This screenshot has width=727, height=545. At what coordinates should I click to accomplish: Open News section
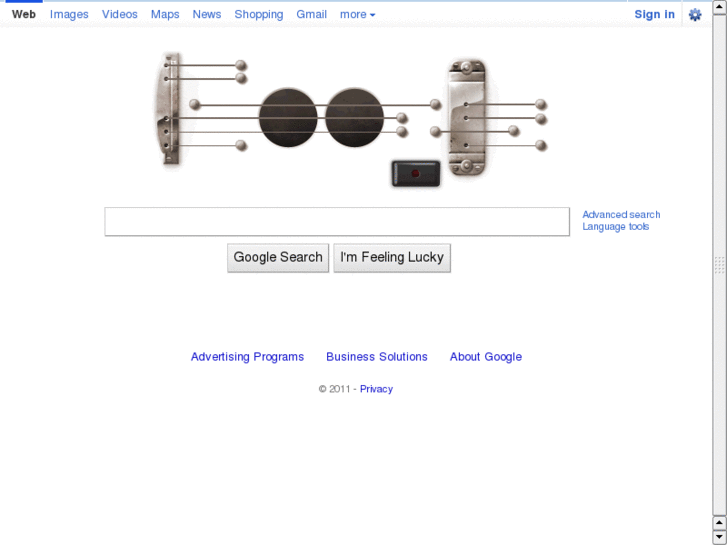tap(207, 15)
